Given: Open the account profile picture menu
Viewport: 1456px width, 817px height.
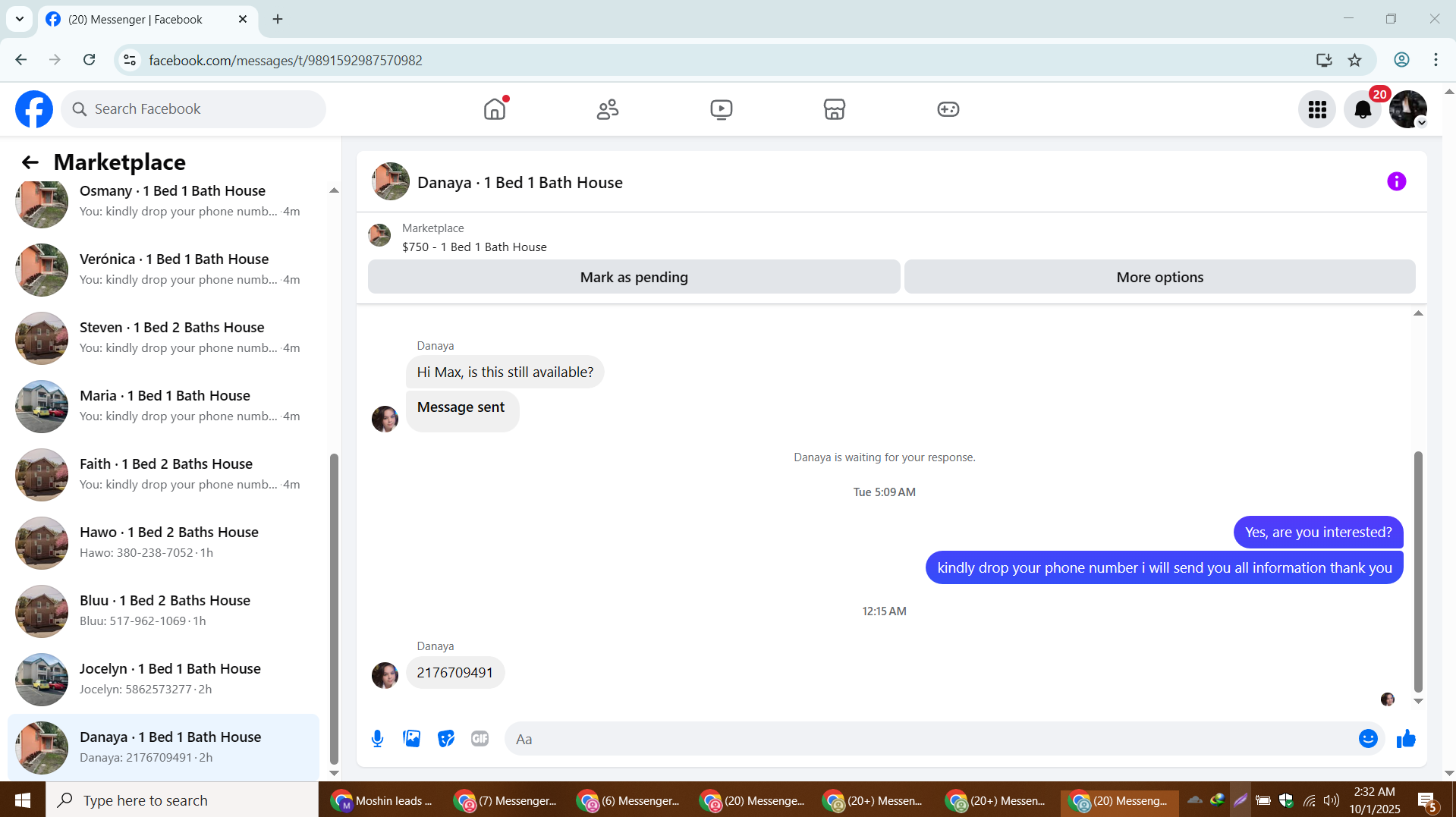Looking at the screenshot, I should tap(1408, 109).
